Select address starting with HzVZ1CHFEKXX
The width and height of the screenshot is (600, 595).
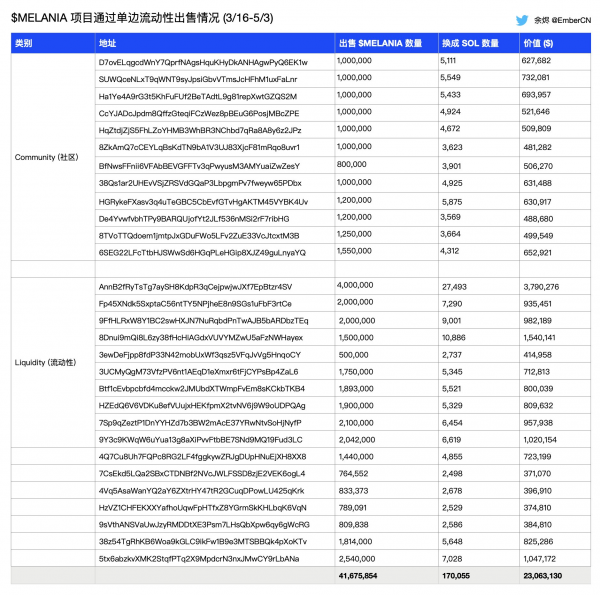(202, 508)
